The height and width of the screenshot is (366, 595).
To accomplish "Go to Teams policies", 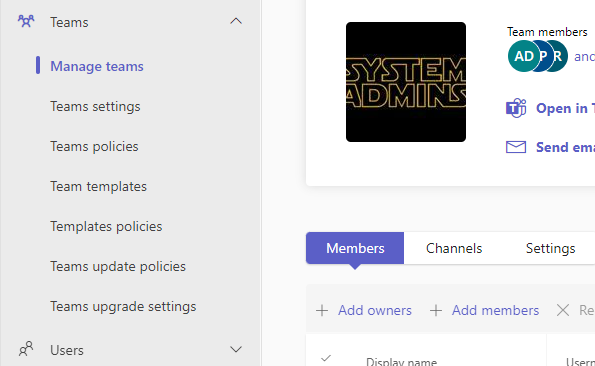I will pyautogui.click(x=94, y=146).
